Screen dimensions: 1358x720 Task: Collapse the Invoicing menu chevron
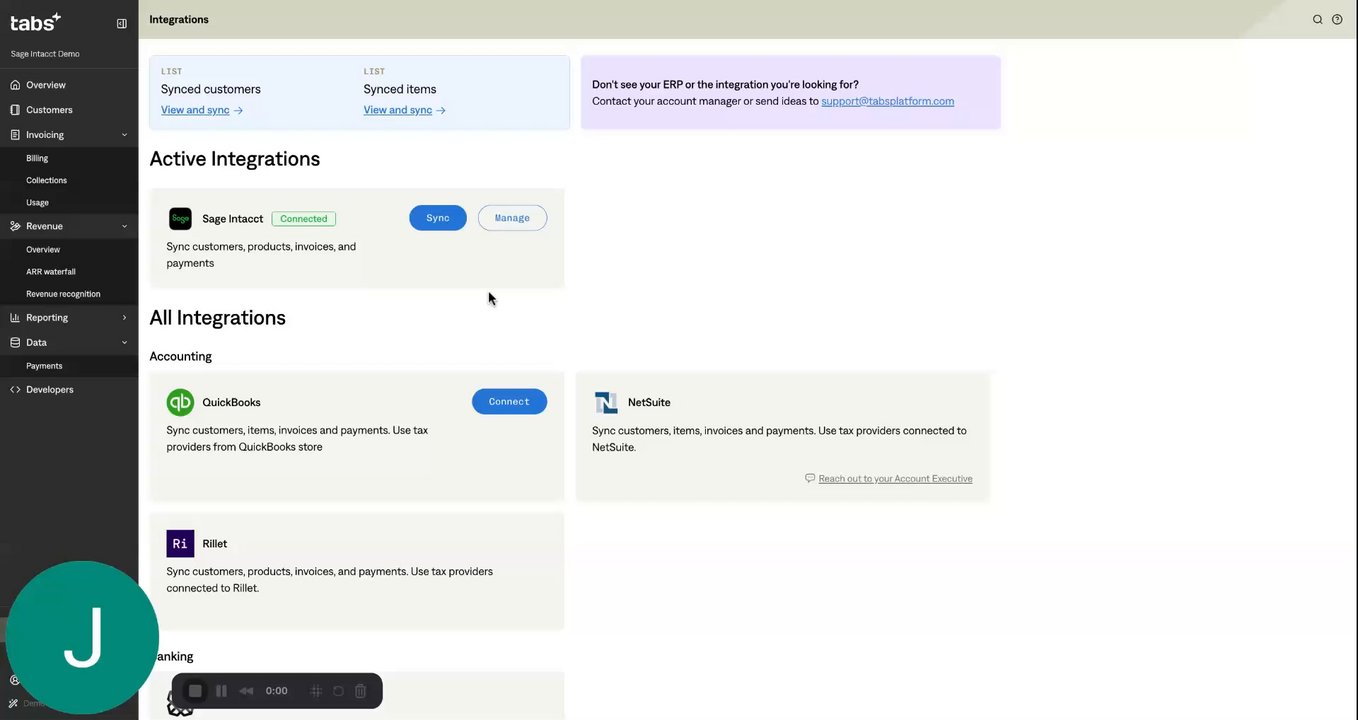pos(124,135)
